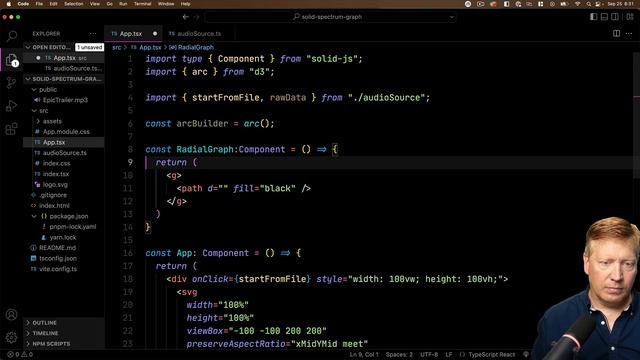Open the Apple menu
The image size is (640, 360).
click(x=8, y=4)
